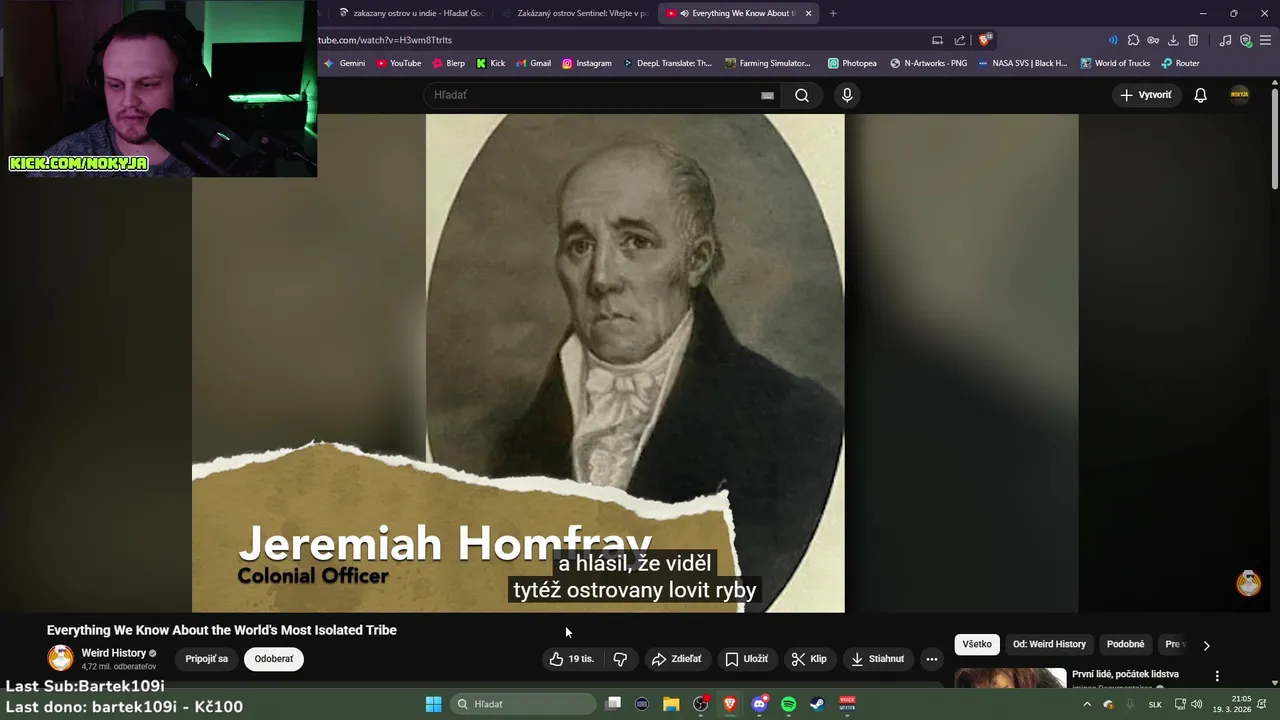The width and height of the screenshot is (1280, 720).
Task: Open YouTube notifications bell
Action: click(1200, 95)
